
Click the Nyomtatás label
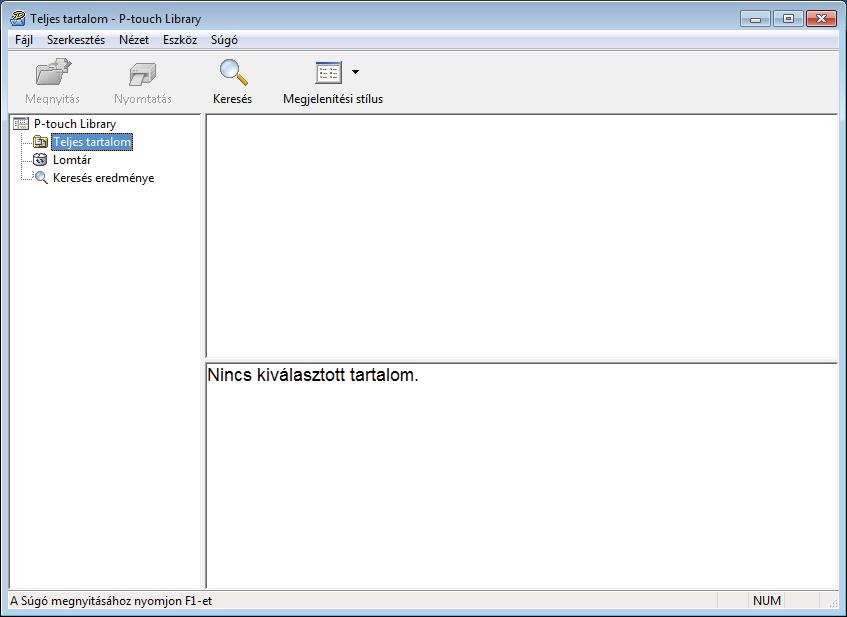(143, 99)
